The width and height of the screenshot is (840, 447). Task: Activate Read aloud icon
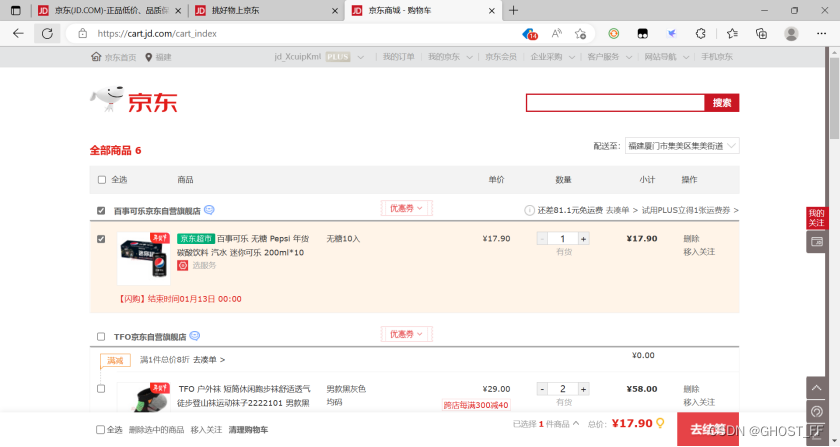click(x=557, y=33)
